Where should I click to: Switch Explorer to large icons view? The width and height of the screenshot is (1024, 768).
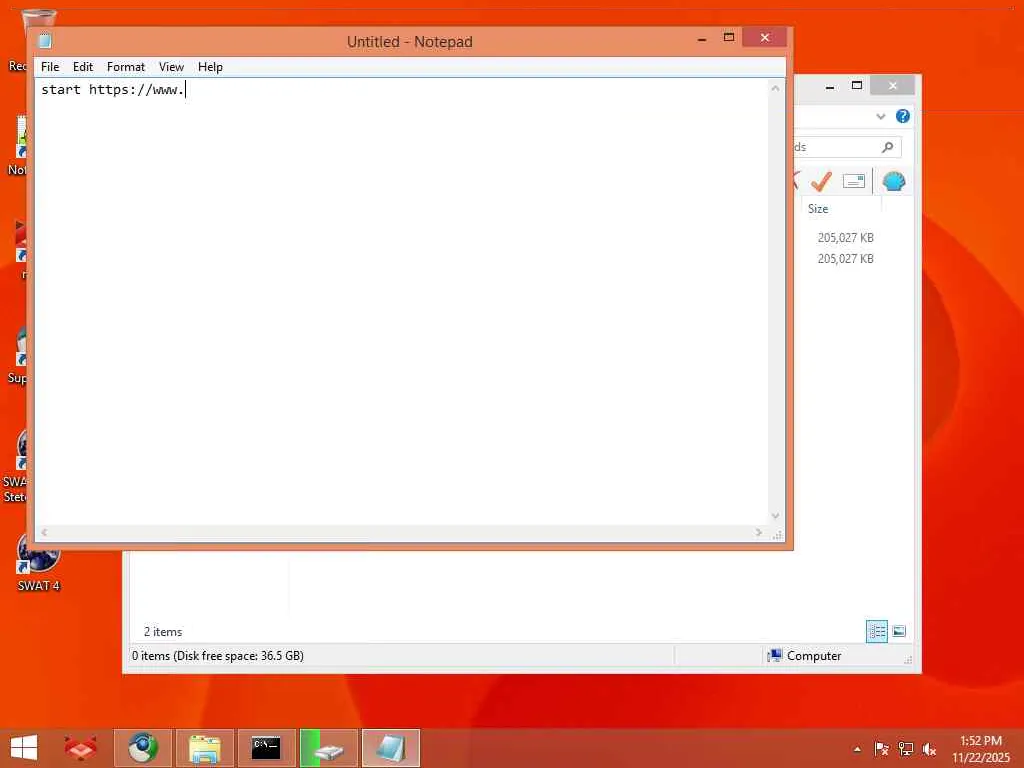click(899, 632)
